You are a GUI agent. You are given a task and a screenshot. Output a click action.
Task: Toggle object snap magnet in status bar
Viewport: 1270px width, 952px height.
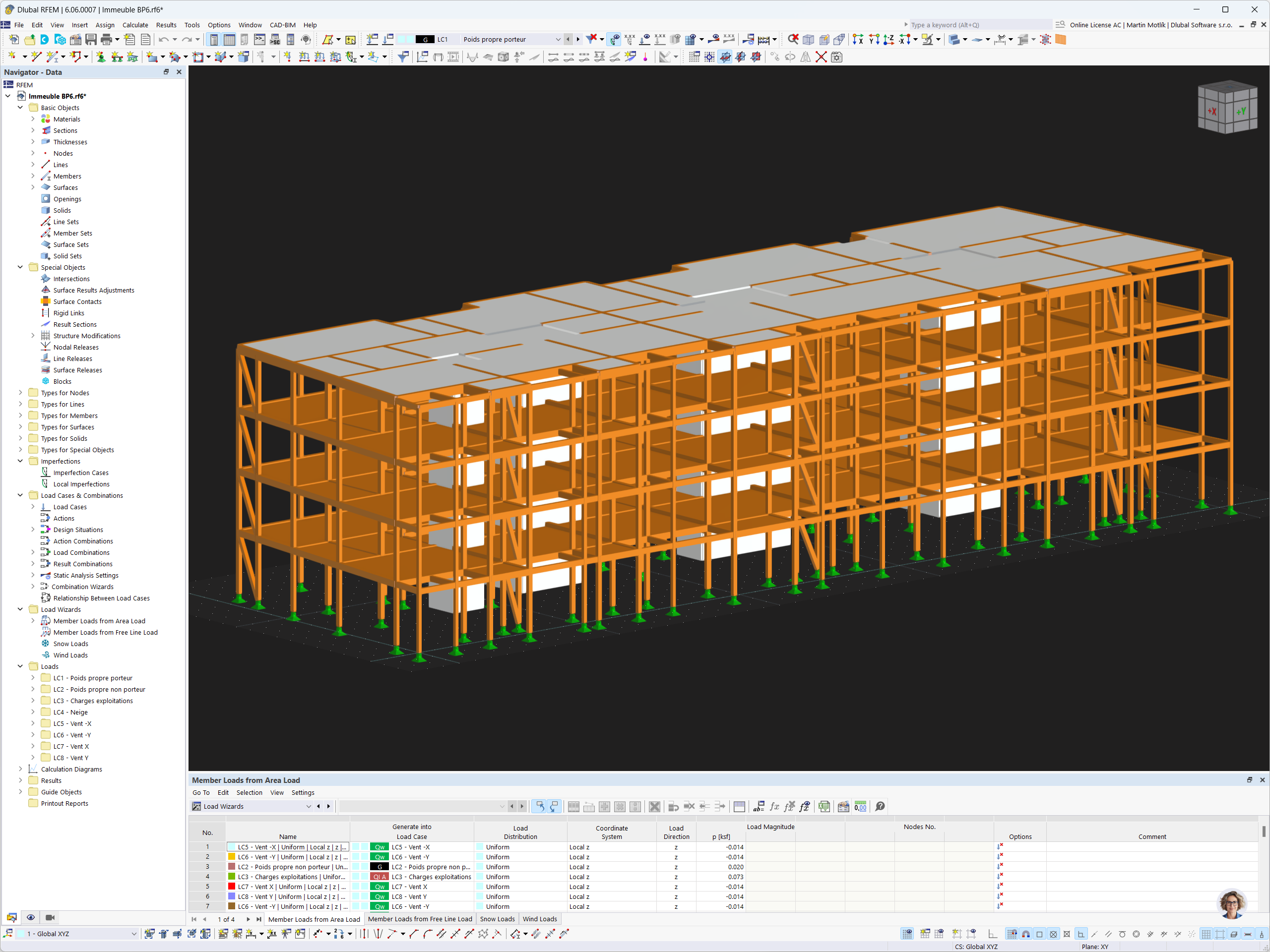tap(1025, 934)
